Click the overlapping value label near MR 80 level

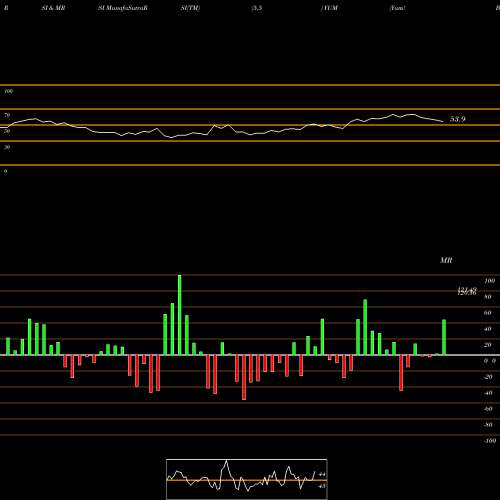point(467,291)
